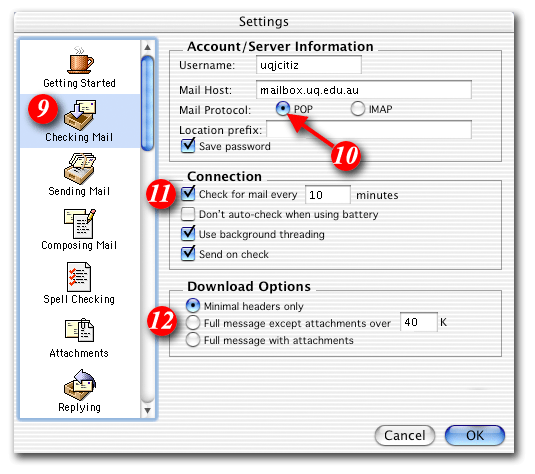Confirm settings with the OK button

475,435
